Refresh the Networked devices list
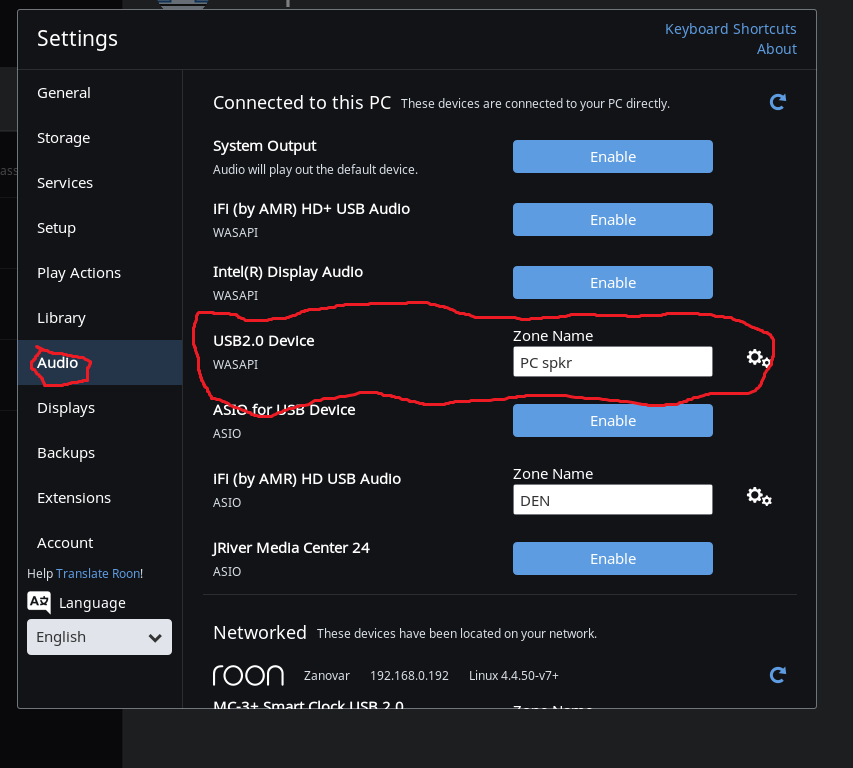The height and width of the screenshot is (768, 853). (x=778, y=675)
